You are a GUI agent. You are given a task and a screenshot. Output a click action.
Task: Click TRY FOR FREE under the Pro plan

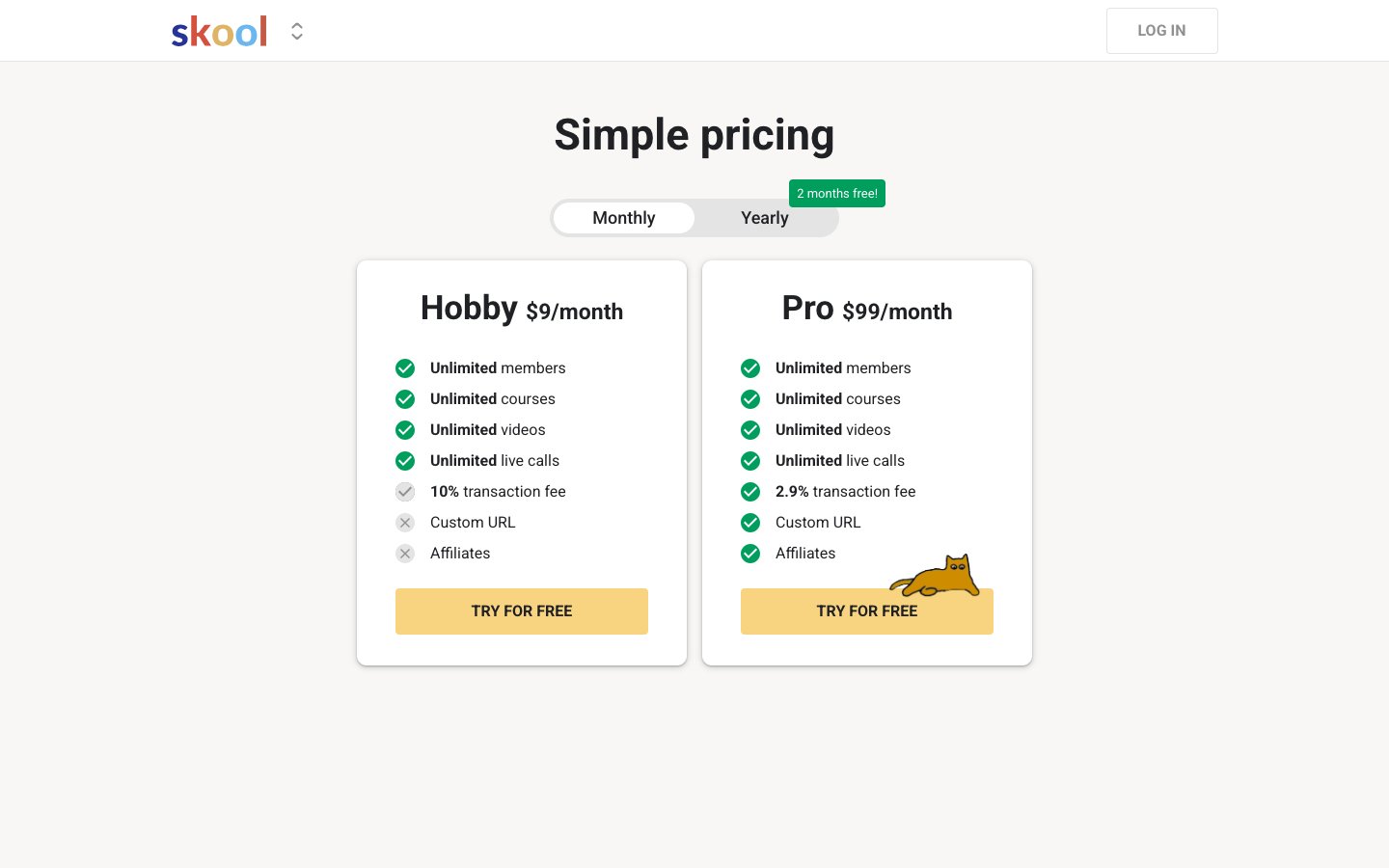[866, 611]
